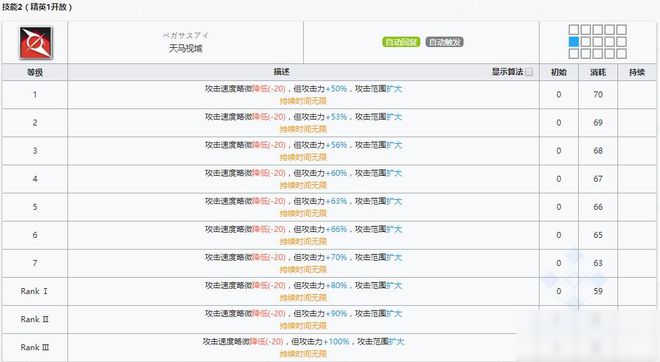660x362 pixels.
Task: Click the Rank III level cell
Action: [35, 348]
